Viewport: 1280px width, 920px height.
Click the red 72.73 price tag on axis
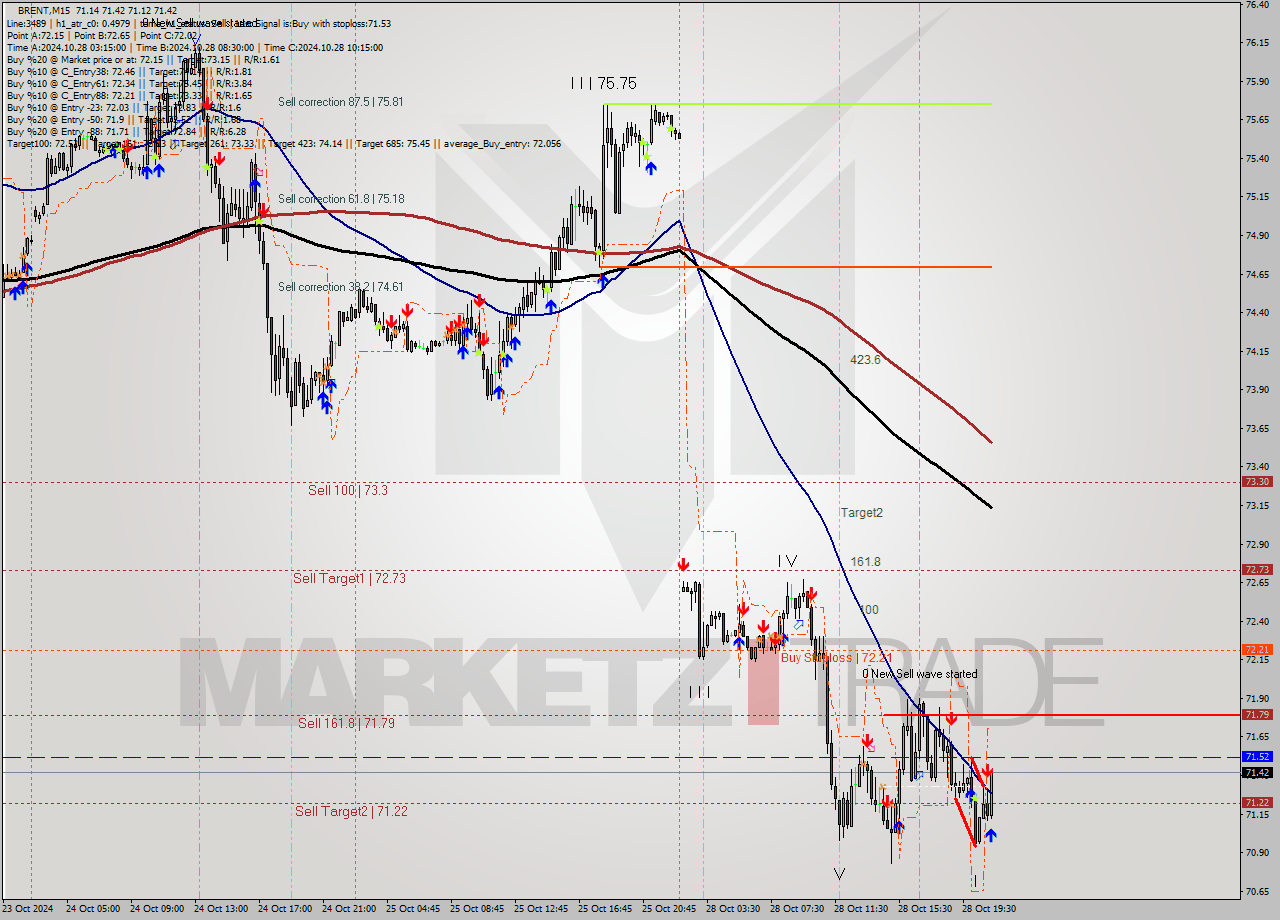click(x=1257, y=569)
